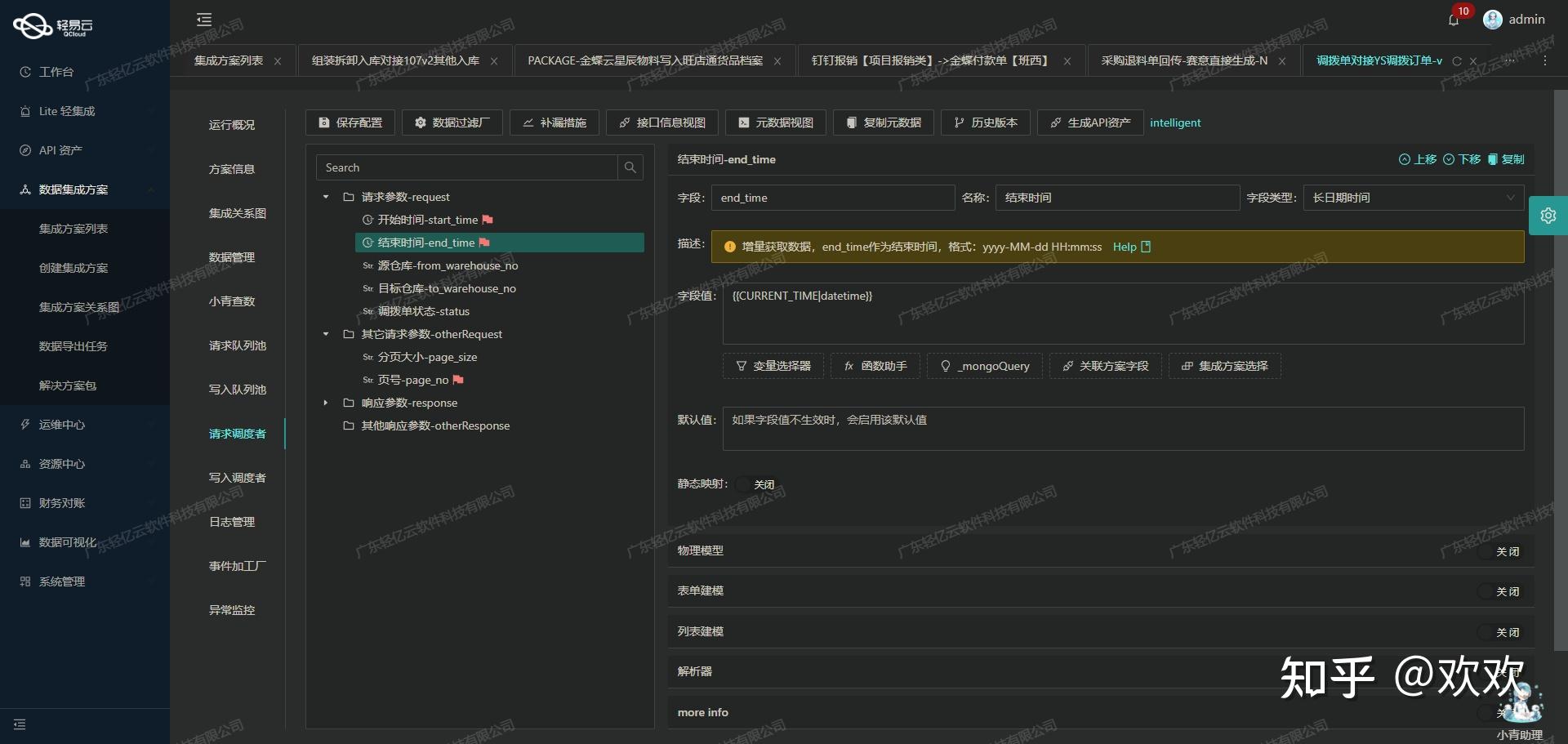The height and width of the screenshot is (744, 1568).
Task: Open 历史版本 history view
Action: coord(985,123)
